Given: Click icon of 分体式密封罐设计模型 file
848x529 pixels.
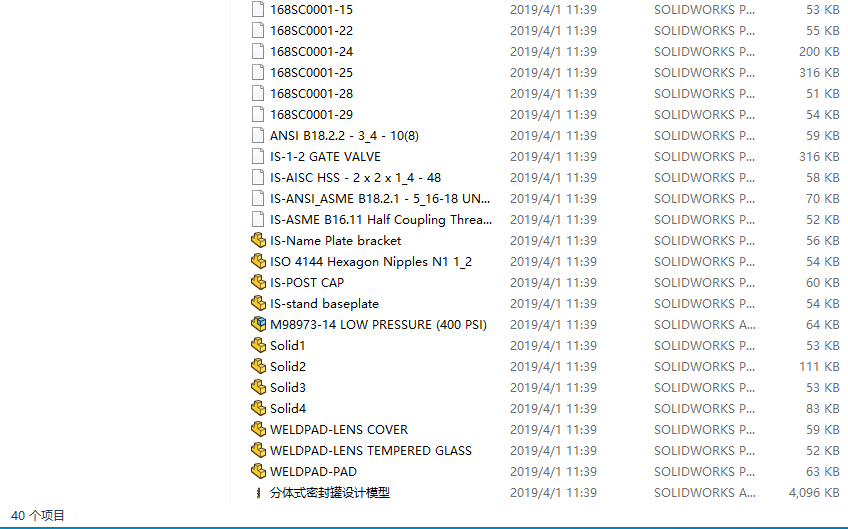Looking at the screenshot, I should [259, 493].
